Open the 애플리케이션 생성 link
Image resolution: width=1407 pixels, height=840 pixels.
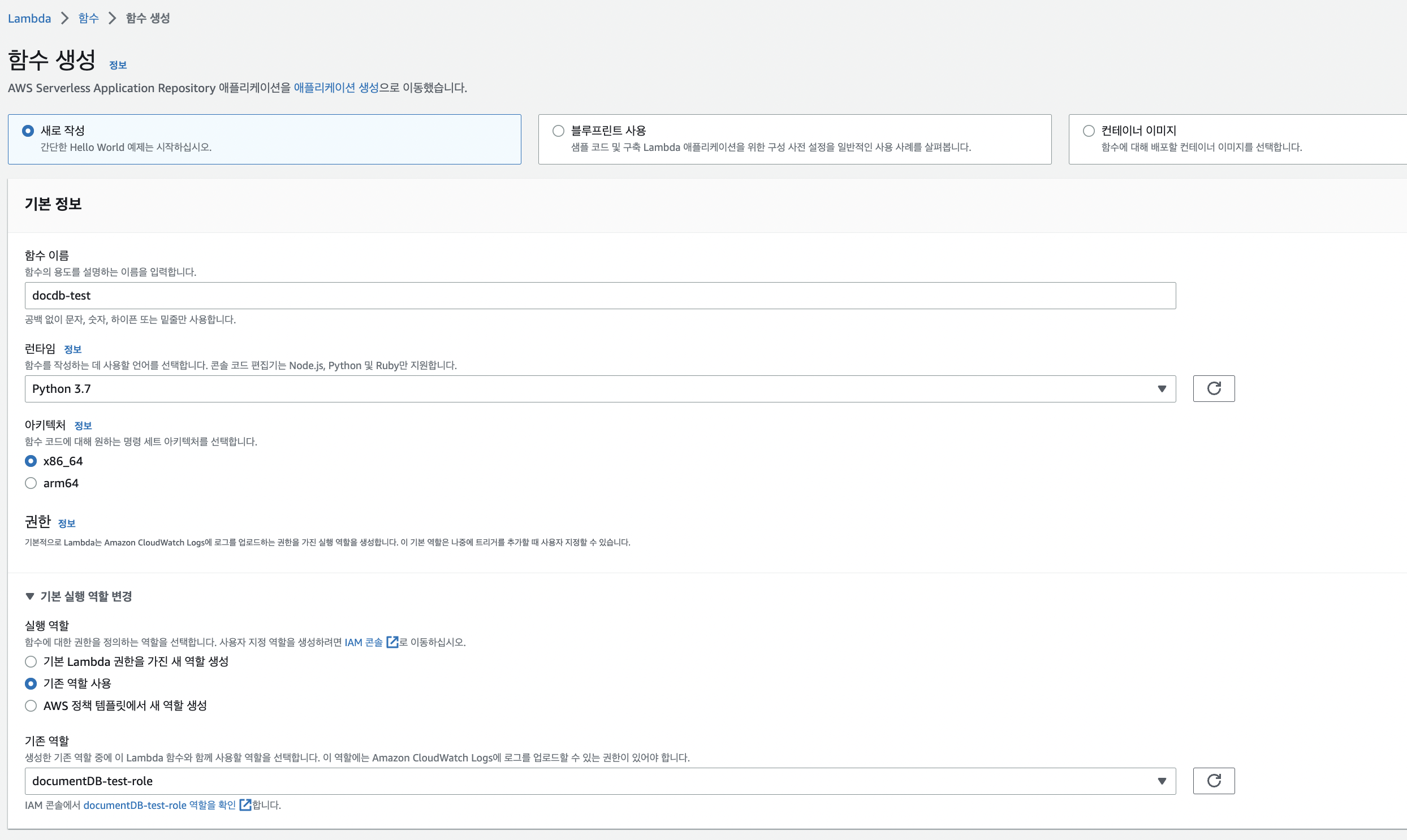tap(336, 88)
